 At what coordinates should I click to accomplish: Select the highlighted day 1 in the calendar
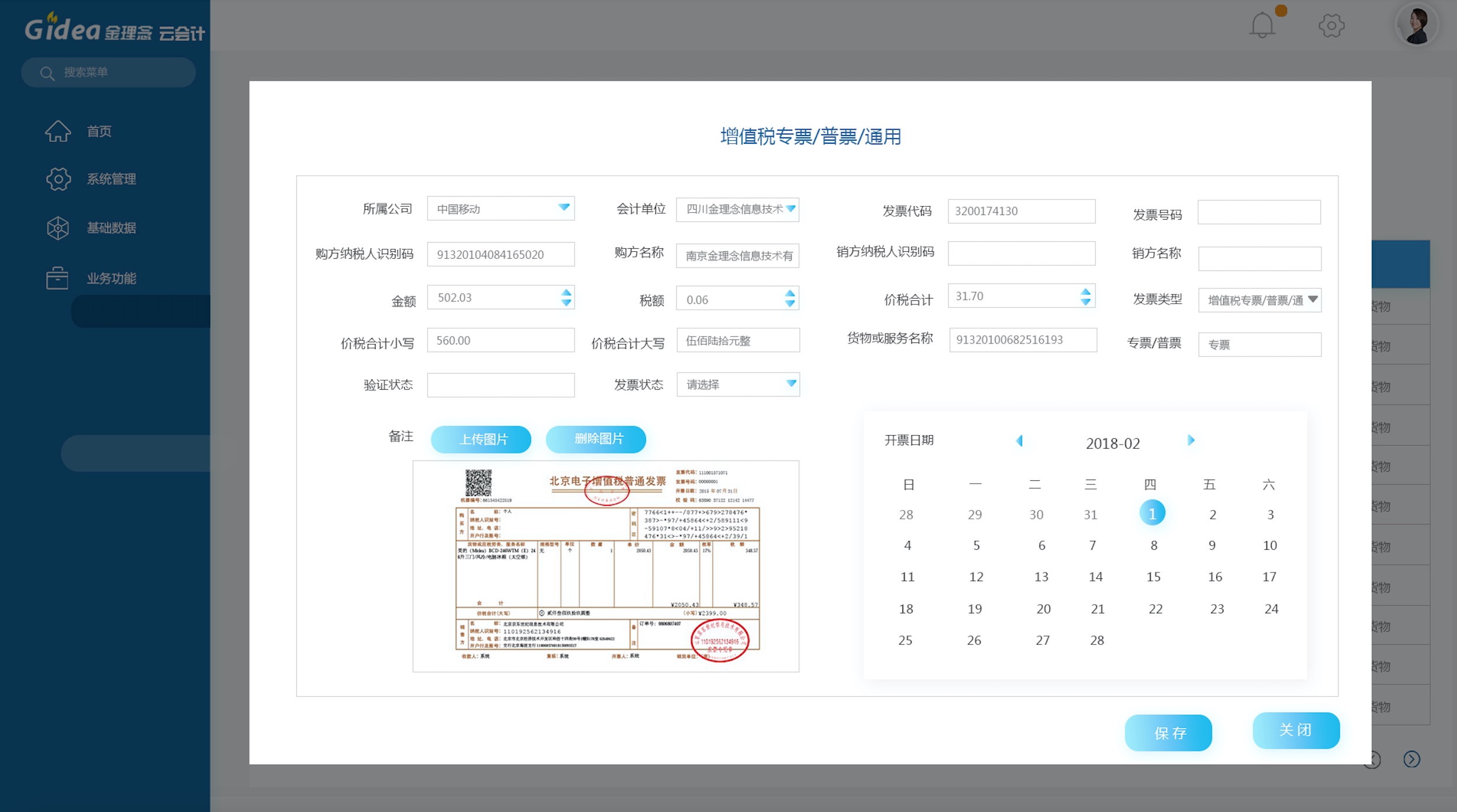pos(1152,513)
